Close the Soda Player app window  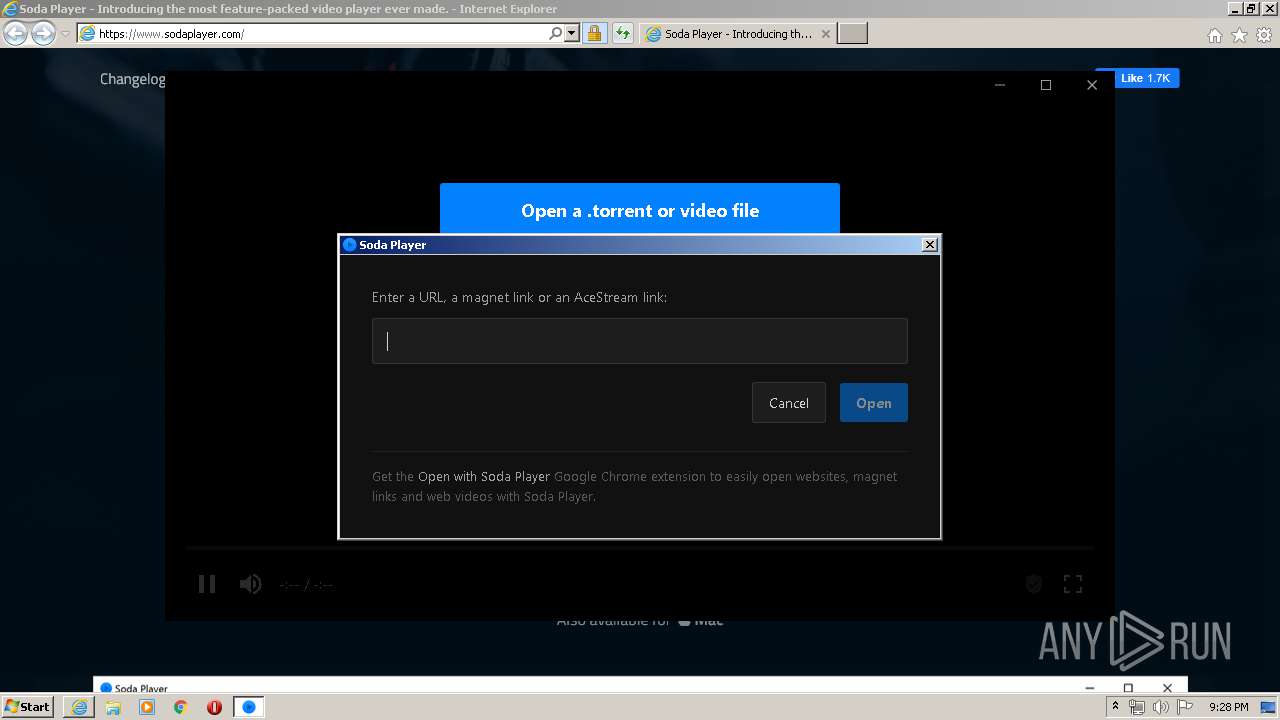(1092, 85)
